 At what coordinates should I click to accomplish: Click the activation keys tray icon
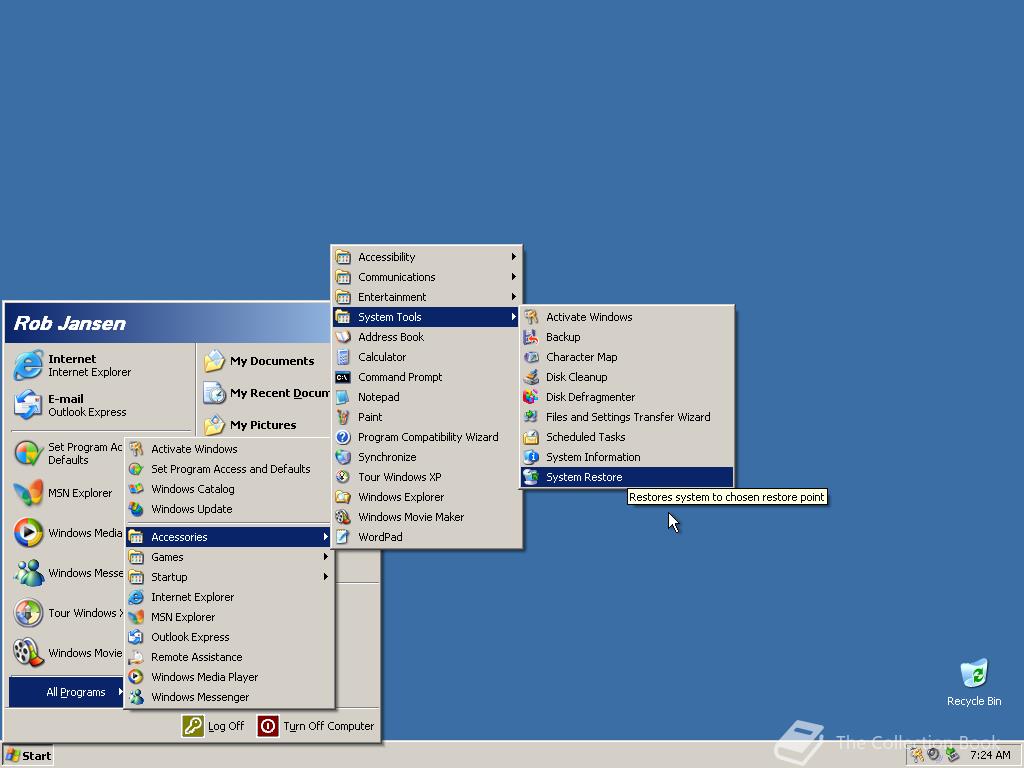click(x=918, y=756)
